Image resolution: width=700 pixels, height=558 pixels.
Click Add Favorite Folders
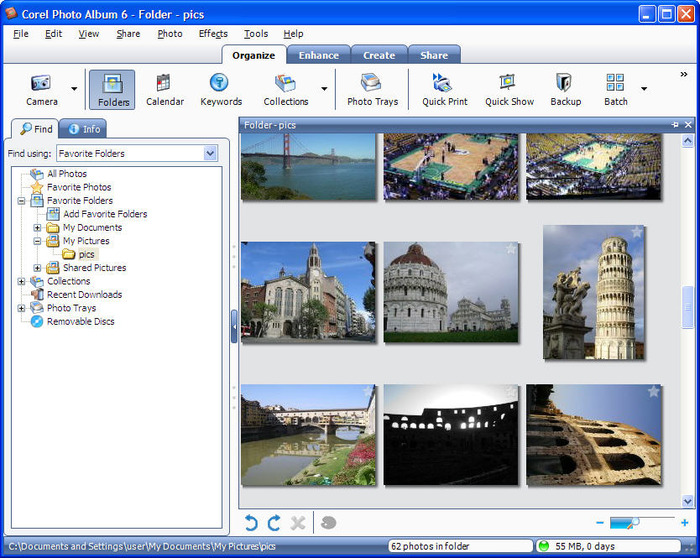(x=105, y=214)
